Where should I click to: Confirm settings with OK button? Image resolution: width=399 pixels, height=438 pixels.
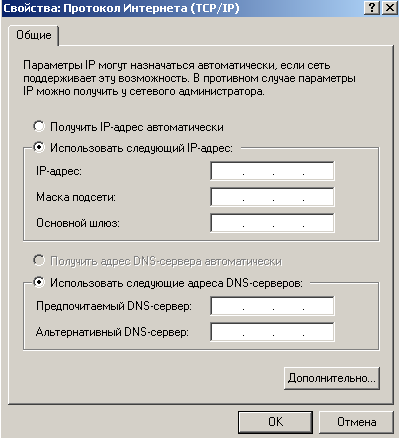pos(275,422)
